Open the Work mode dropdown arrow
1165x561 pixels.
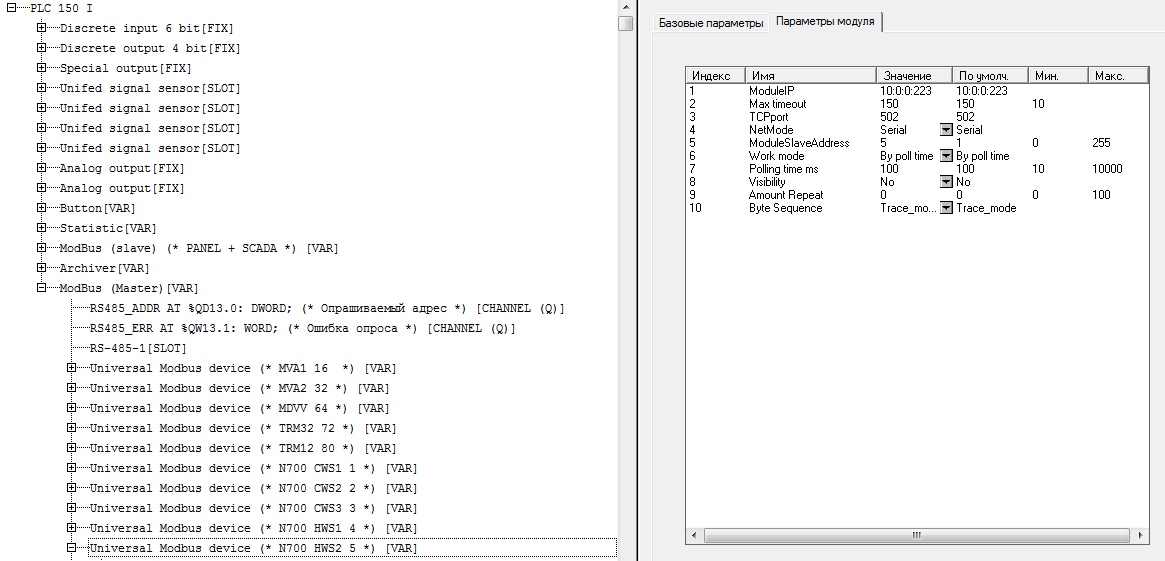coord(946,156)
